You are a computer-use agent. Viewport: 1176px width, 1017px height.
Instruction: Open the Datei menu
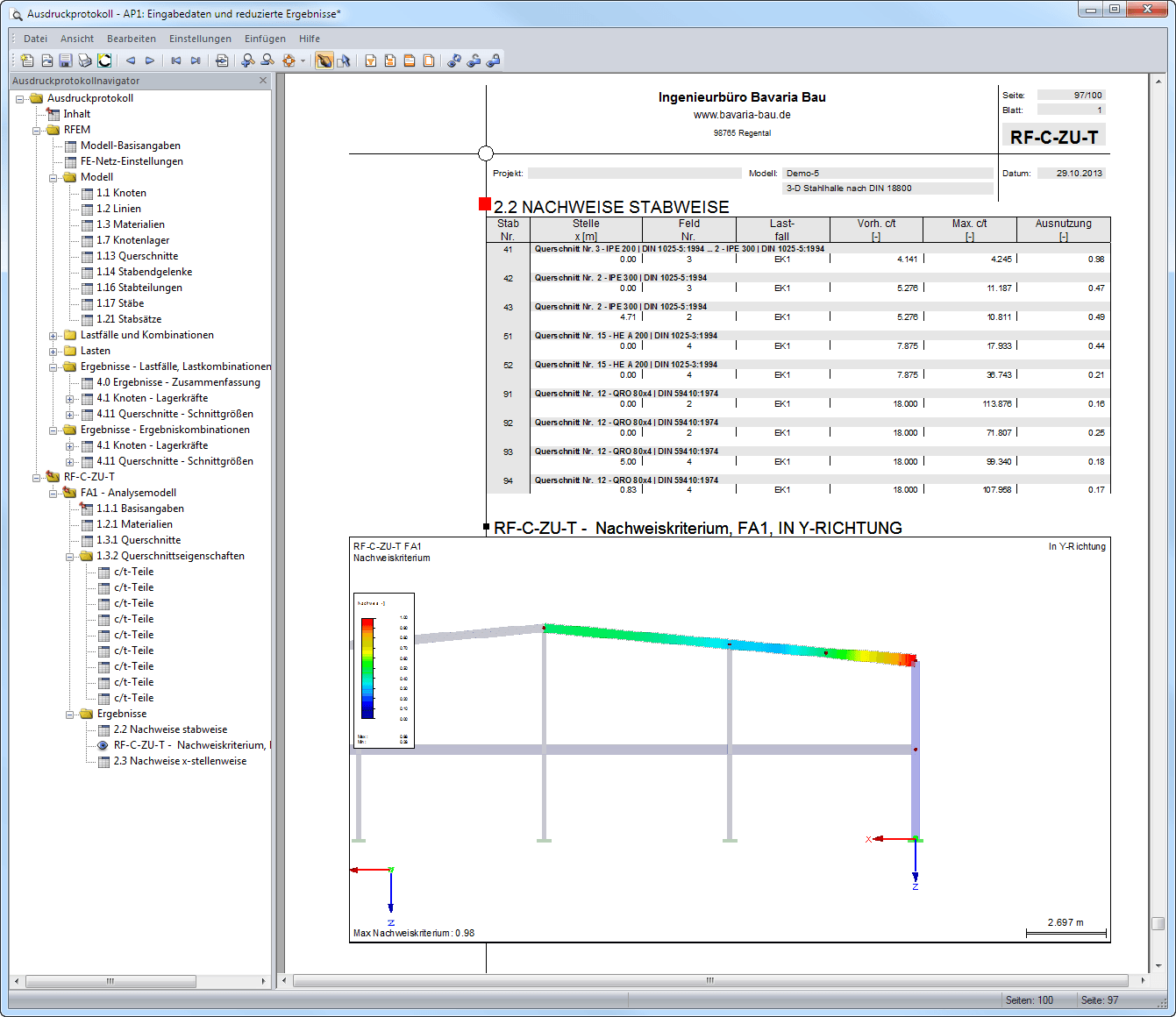36,39
